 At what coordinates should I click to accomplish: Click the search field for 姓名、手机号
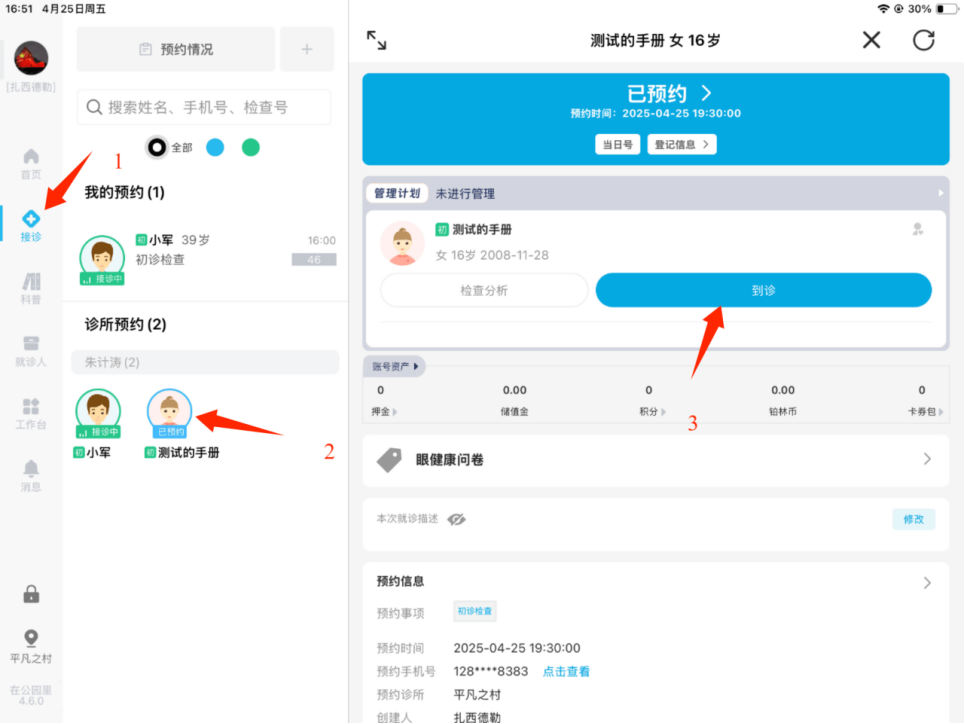tap(204, 107)
